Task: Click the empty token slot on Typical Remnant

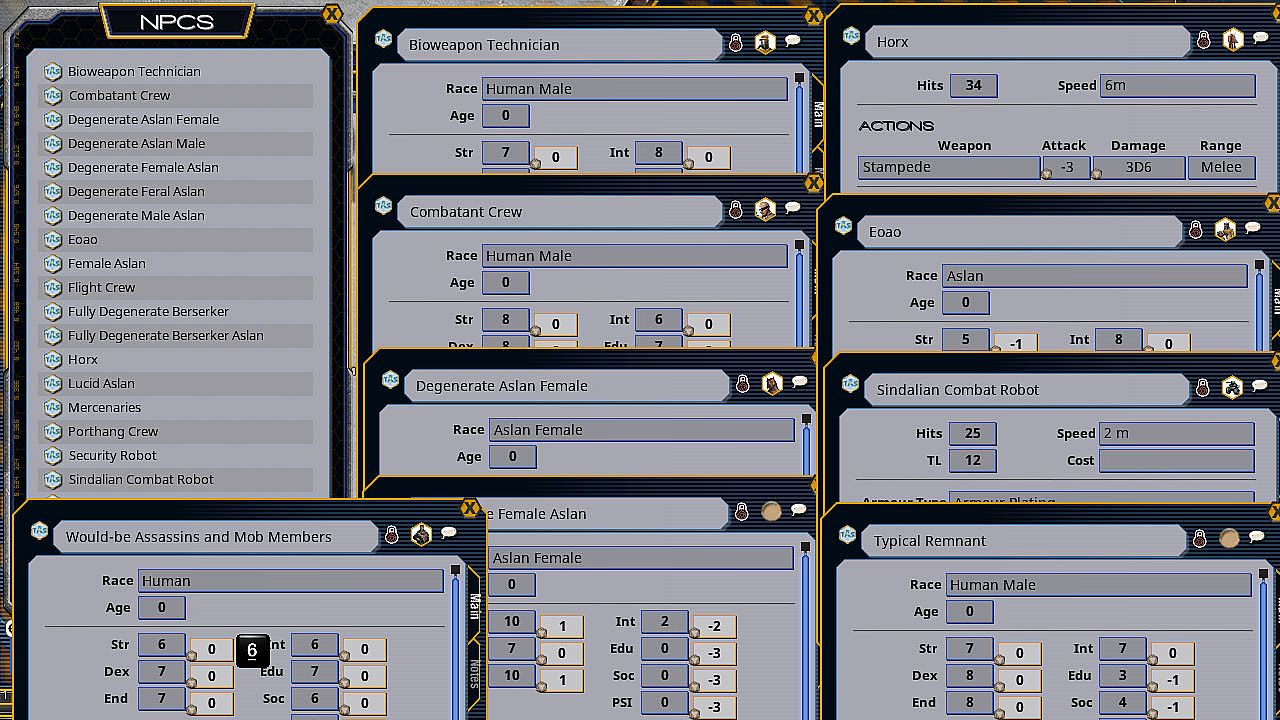Action: coord(1229,539)
